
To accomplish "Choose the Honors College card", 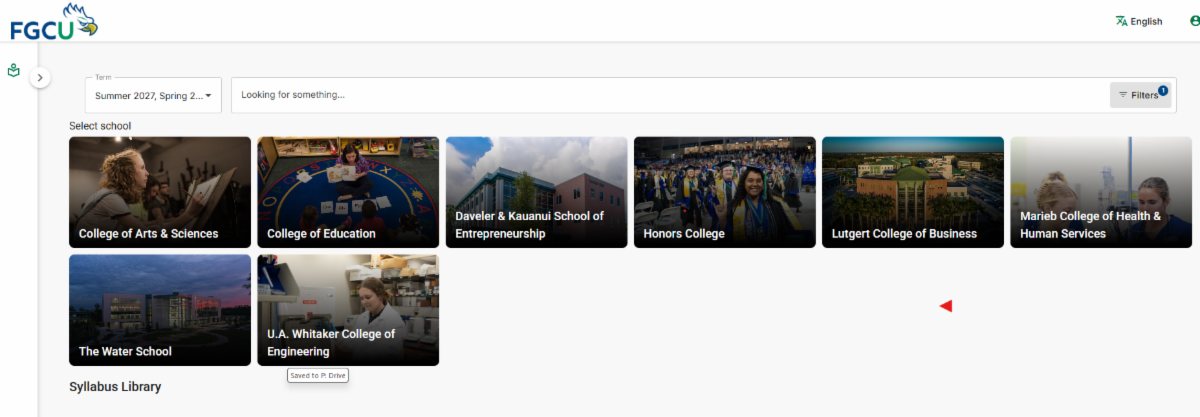I will click(x=725, y=192).
